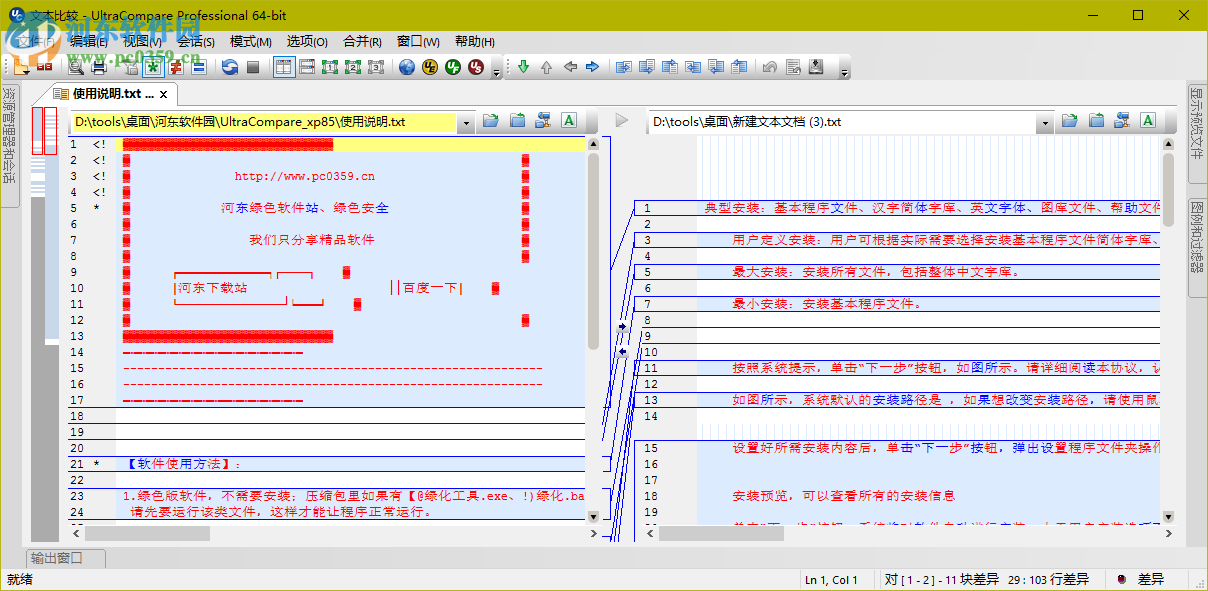
Task: Click the recompare refresh icon
Action: [230, 68]
